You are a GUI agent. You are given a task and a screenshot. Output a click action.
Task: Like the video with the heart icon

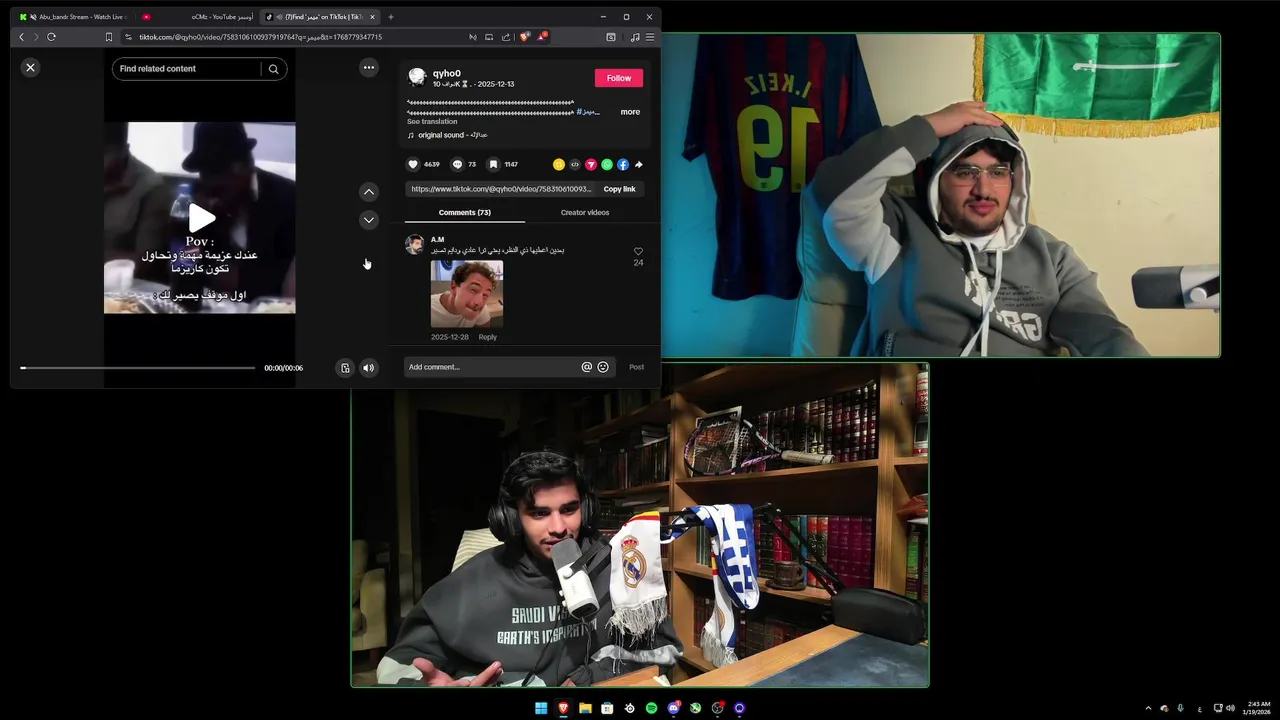pyautogui.click(x=413, y=164)
